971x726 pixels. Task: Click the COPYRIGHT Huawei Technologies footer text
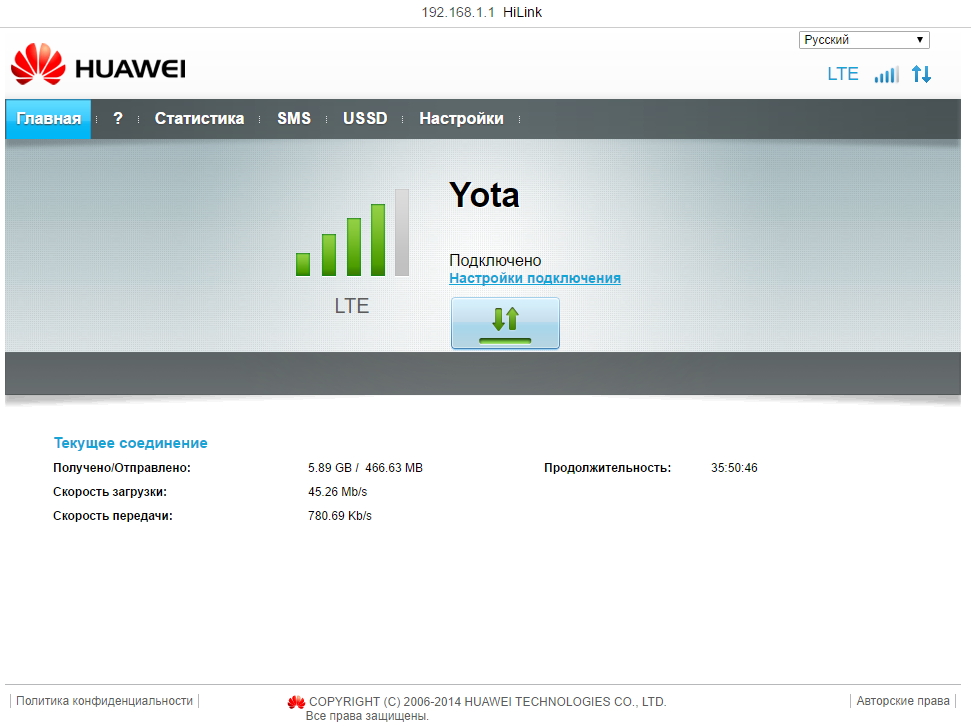(x=487, y=701)
